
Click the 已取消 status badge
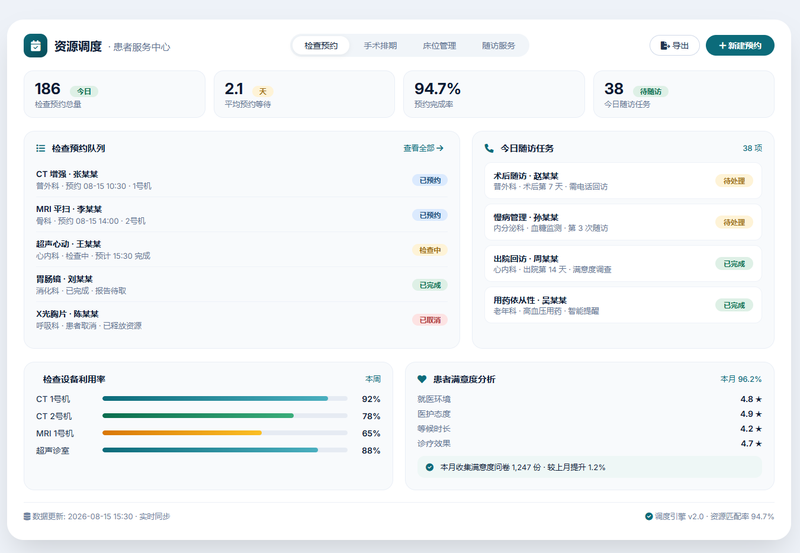click(x=430, y=320)
